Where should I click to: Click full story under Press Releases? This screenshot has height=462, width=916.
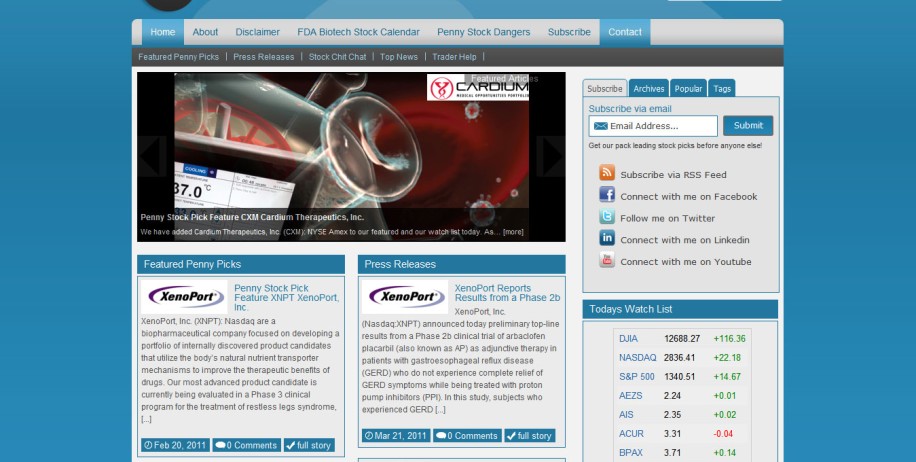click(x=530, y=436)
